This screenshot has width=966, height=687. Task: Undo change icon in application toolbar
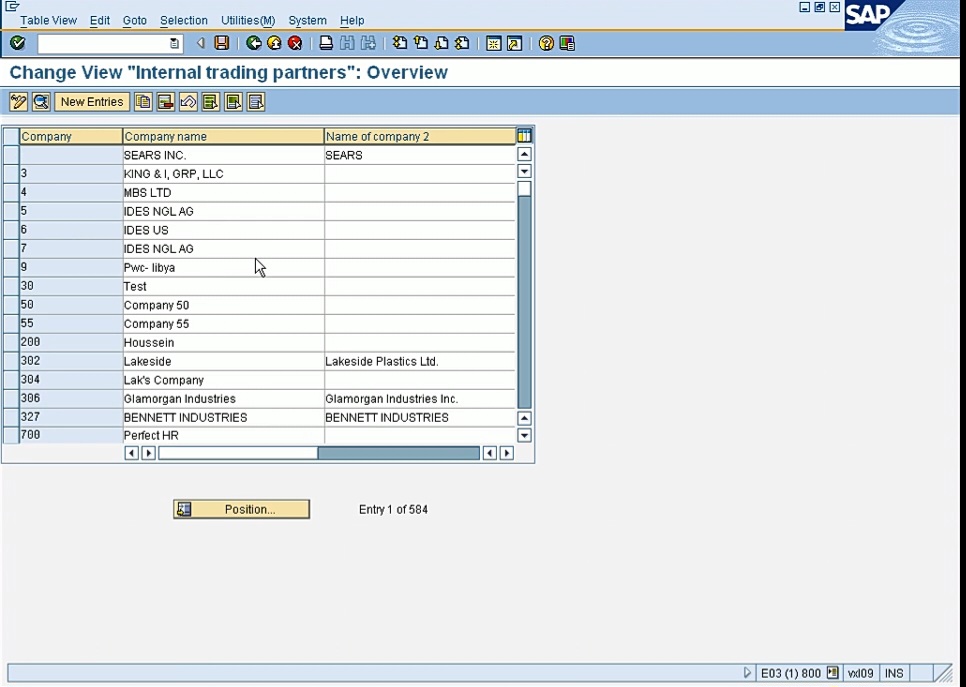(188, 102)
